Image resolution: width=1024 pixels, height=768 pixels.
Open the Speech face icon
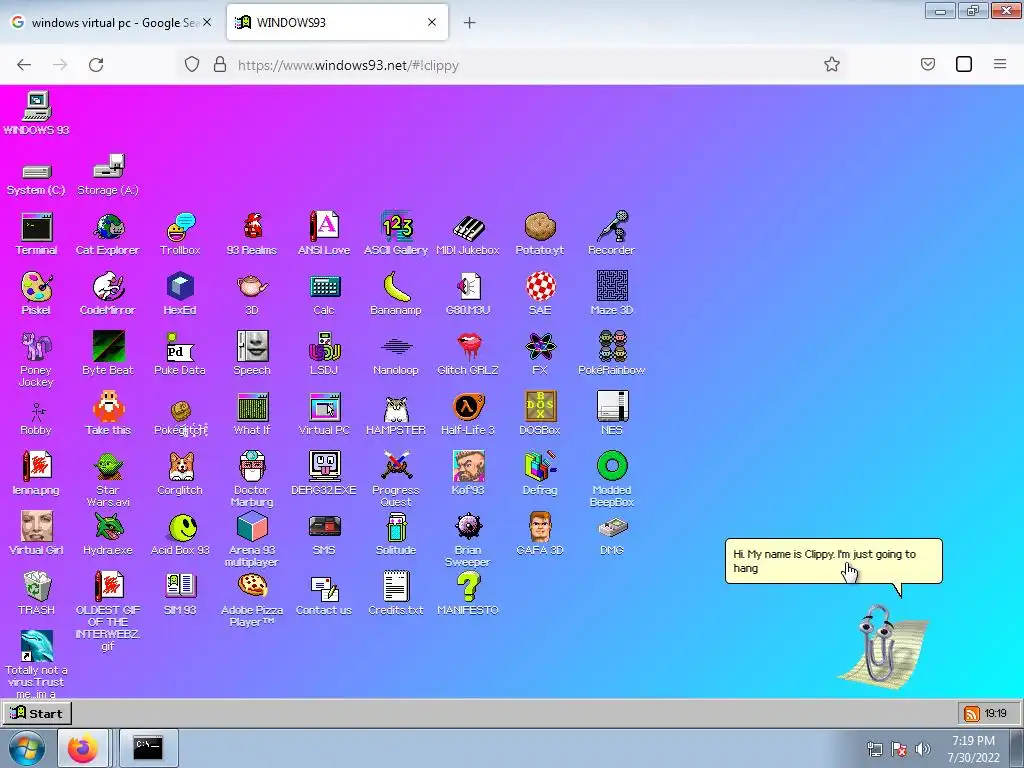tap(252, 347)
